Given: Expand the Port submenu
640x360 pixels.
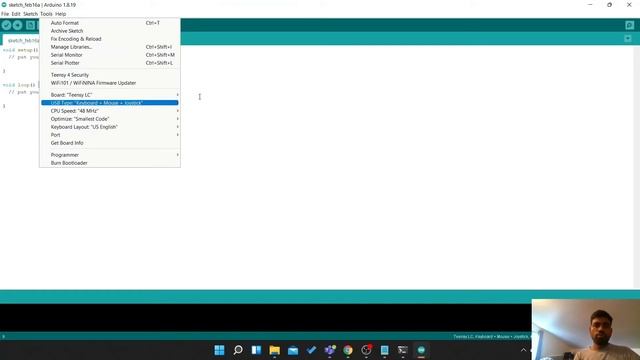Looking at the screenshot, I should click(110, 135).
